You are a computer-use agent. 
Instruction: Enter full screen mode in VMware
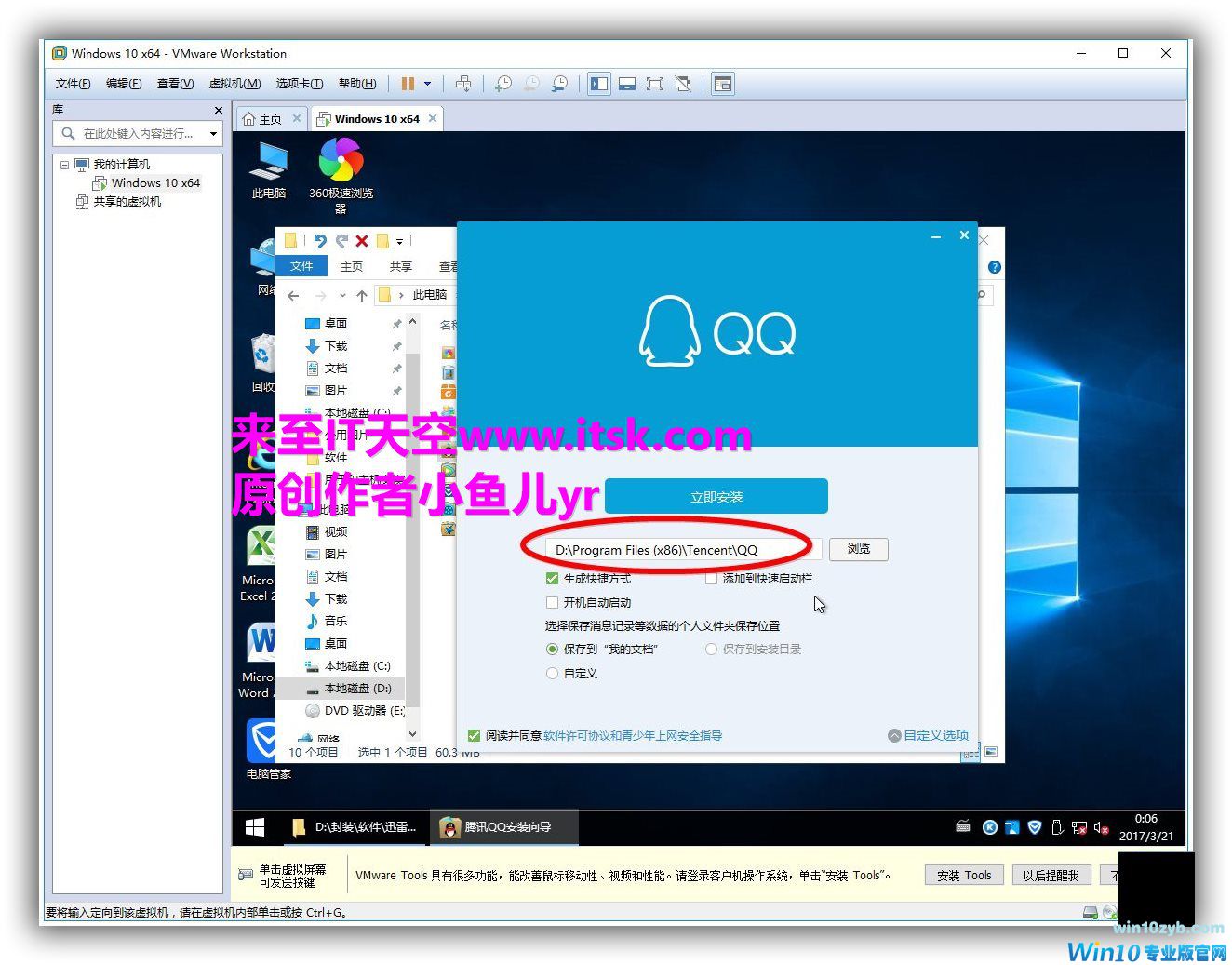pyautogui.click(x=655, y=84)
